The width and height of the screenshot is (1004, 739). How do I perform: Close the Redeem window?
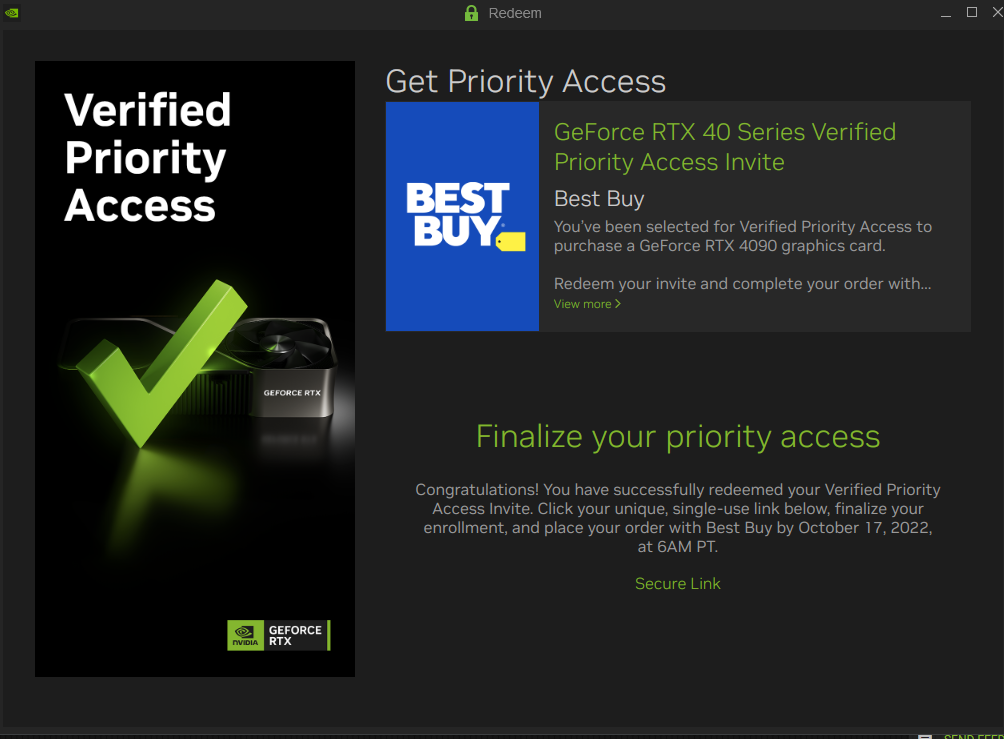click(x=997, y=12)
